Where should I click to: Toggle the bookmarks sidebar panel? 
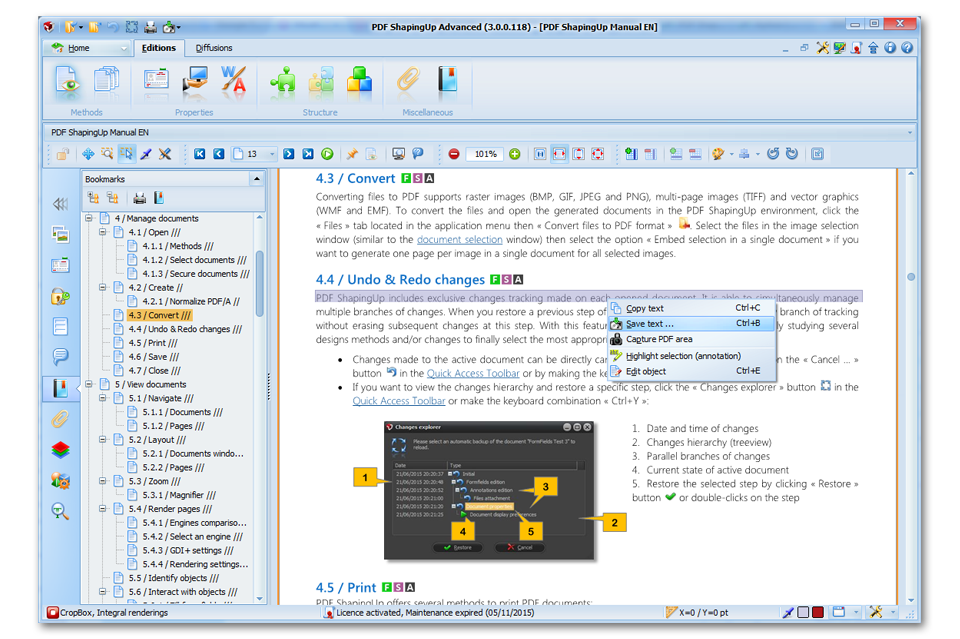coord(60,388)
